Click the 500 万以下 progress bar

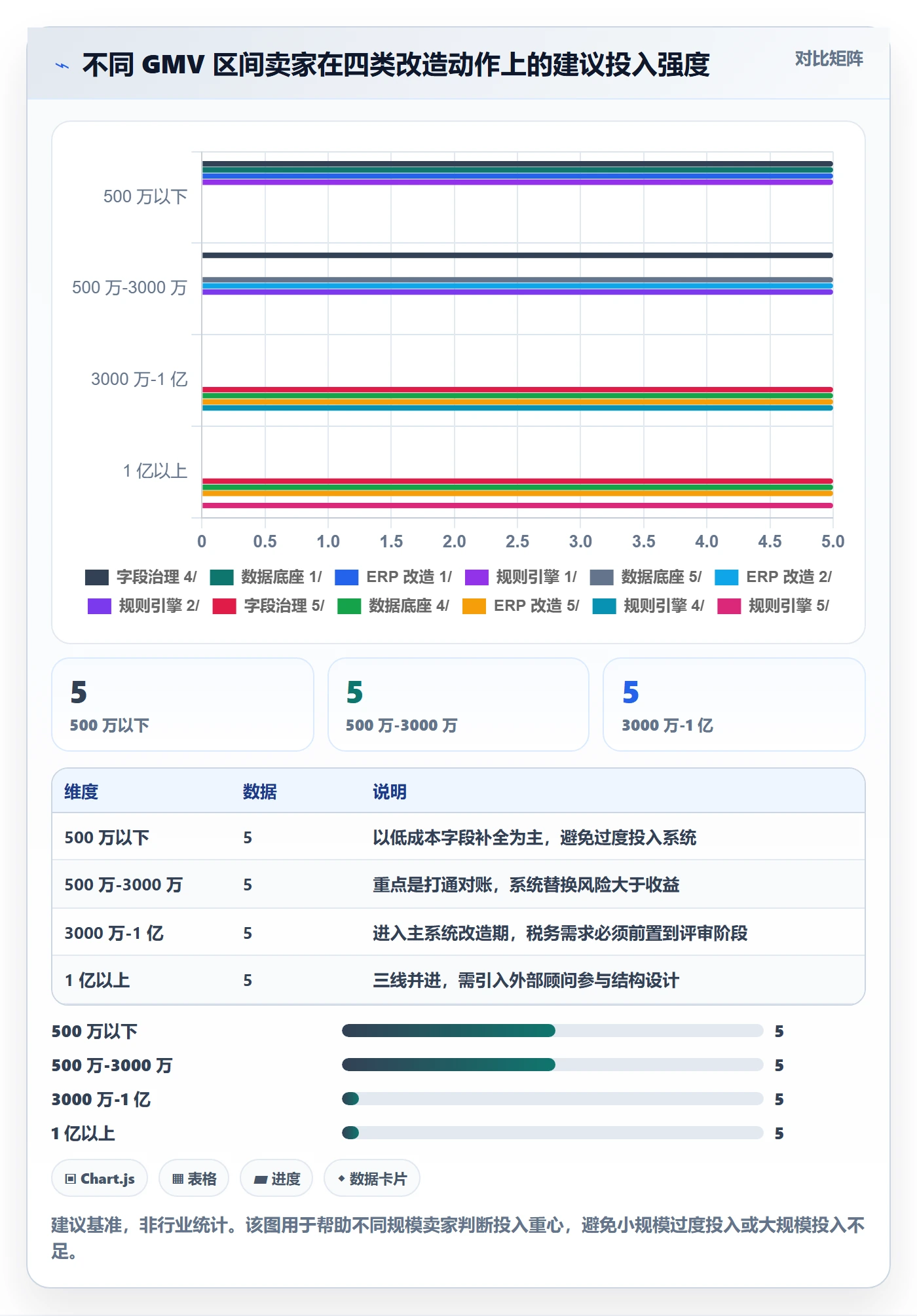click(552, 1031)
